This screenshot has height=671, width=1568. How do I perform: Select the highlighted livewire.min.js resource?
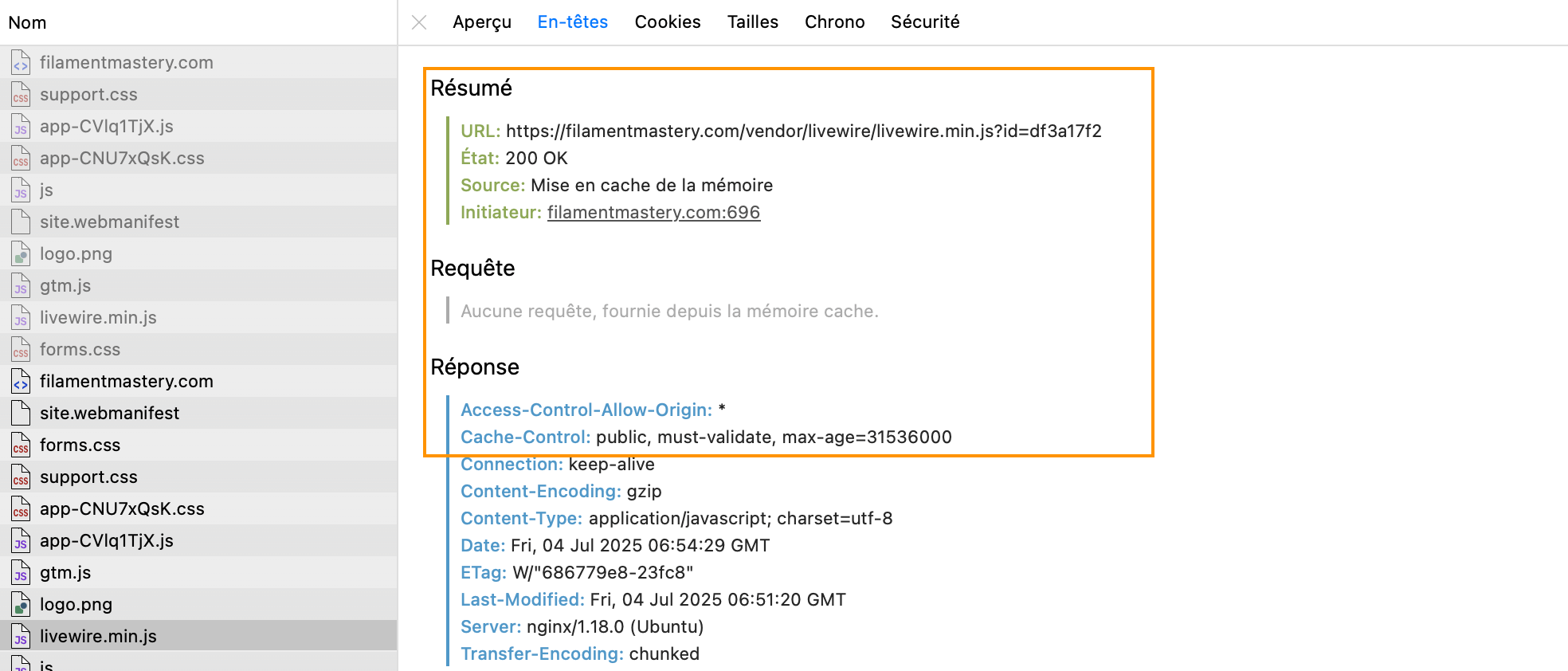100,636
